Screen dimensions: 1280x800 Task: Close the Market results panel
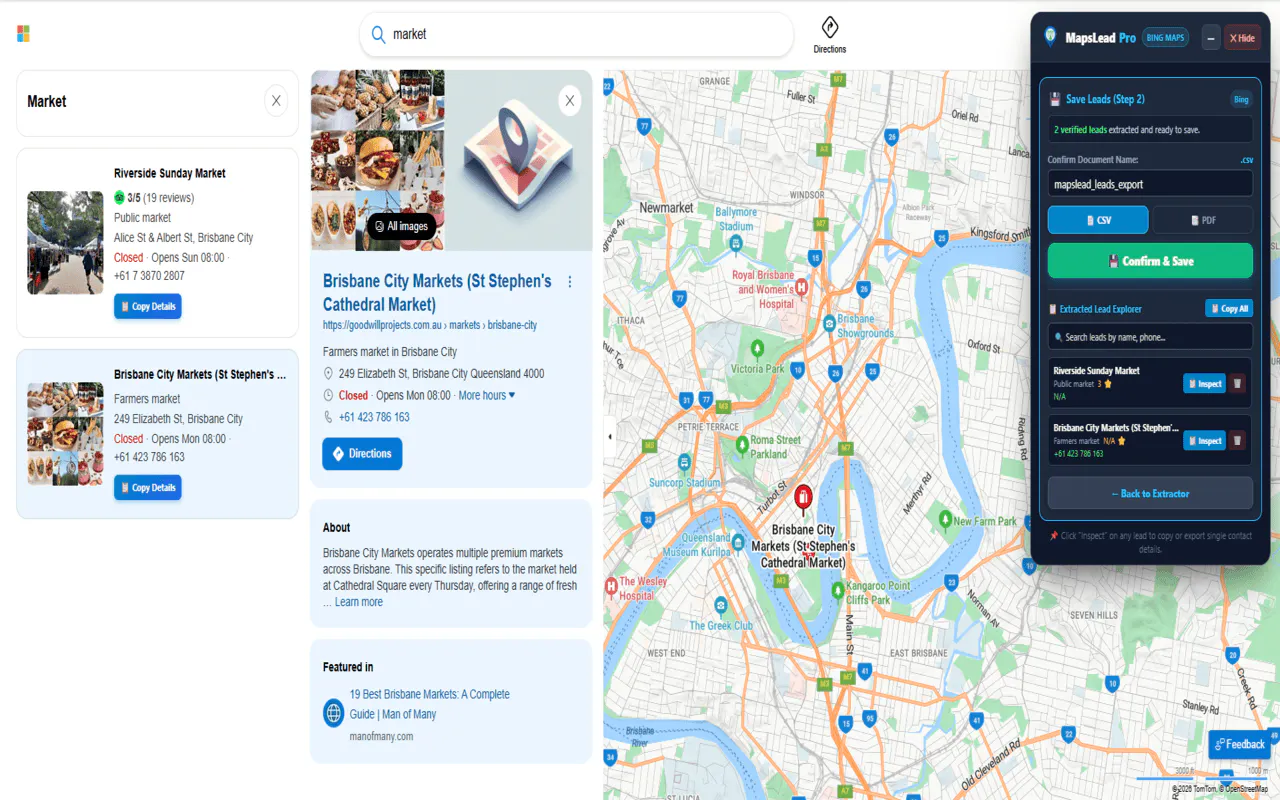(277, 101)
